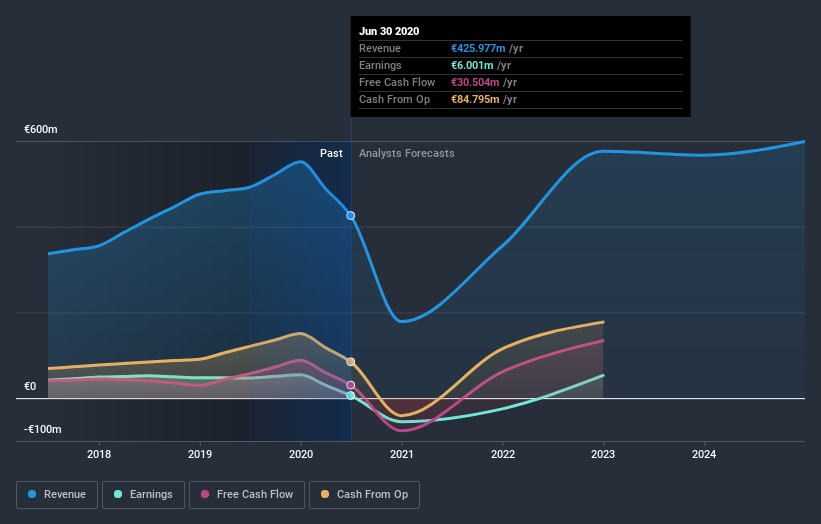Click the Jun 30 2020 tooltip date
Screen dimensions: 821x524
389,31
